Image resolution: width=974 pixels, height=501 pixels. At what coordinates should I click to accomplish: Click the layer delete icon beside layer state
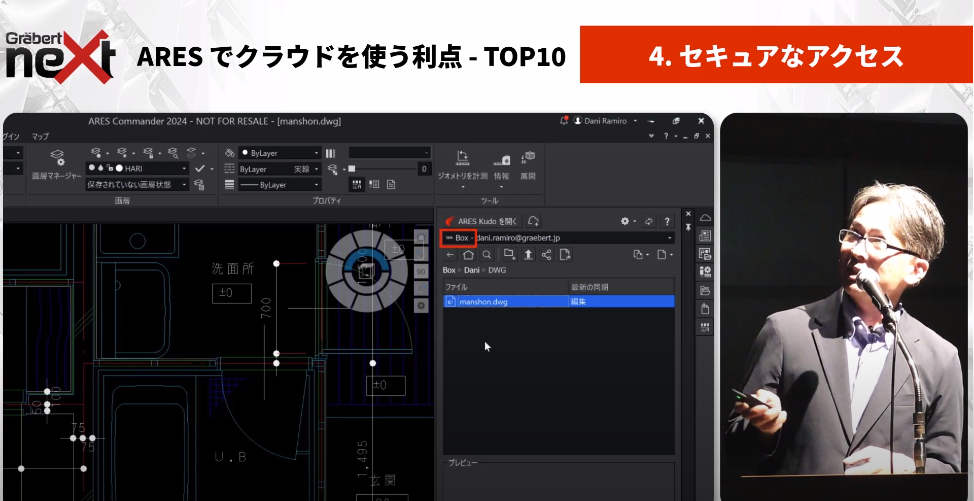pos(199,184)
